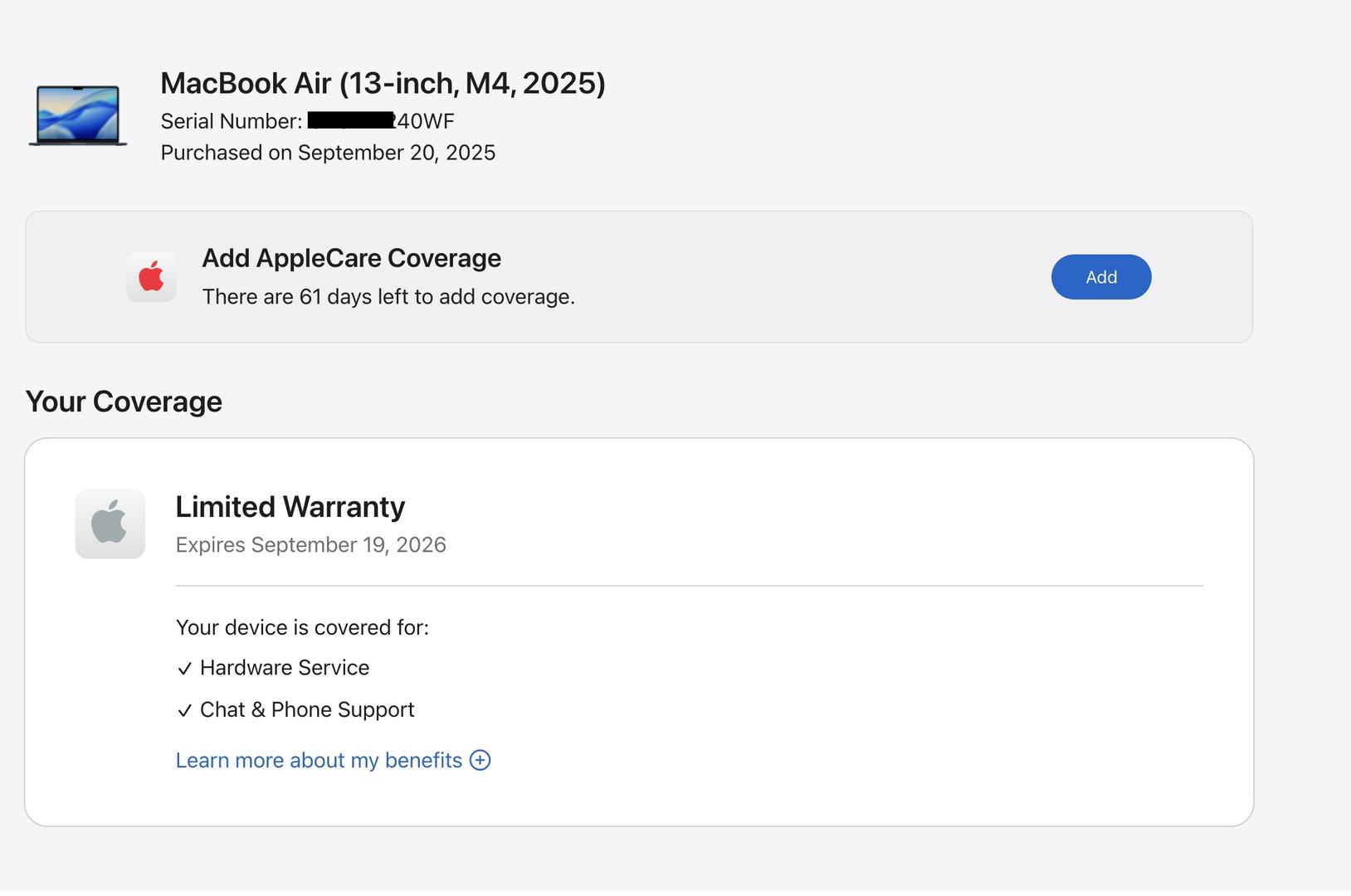Click the MacBook Air product thumbnail image
The width and height of the screenshot is (1351, 896).
click(x=78, y=115)
